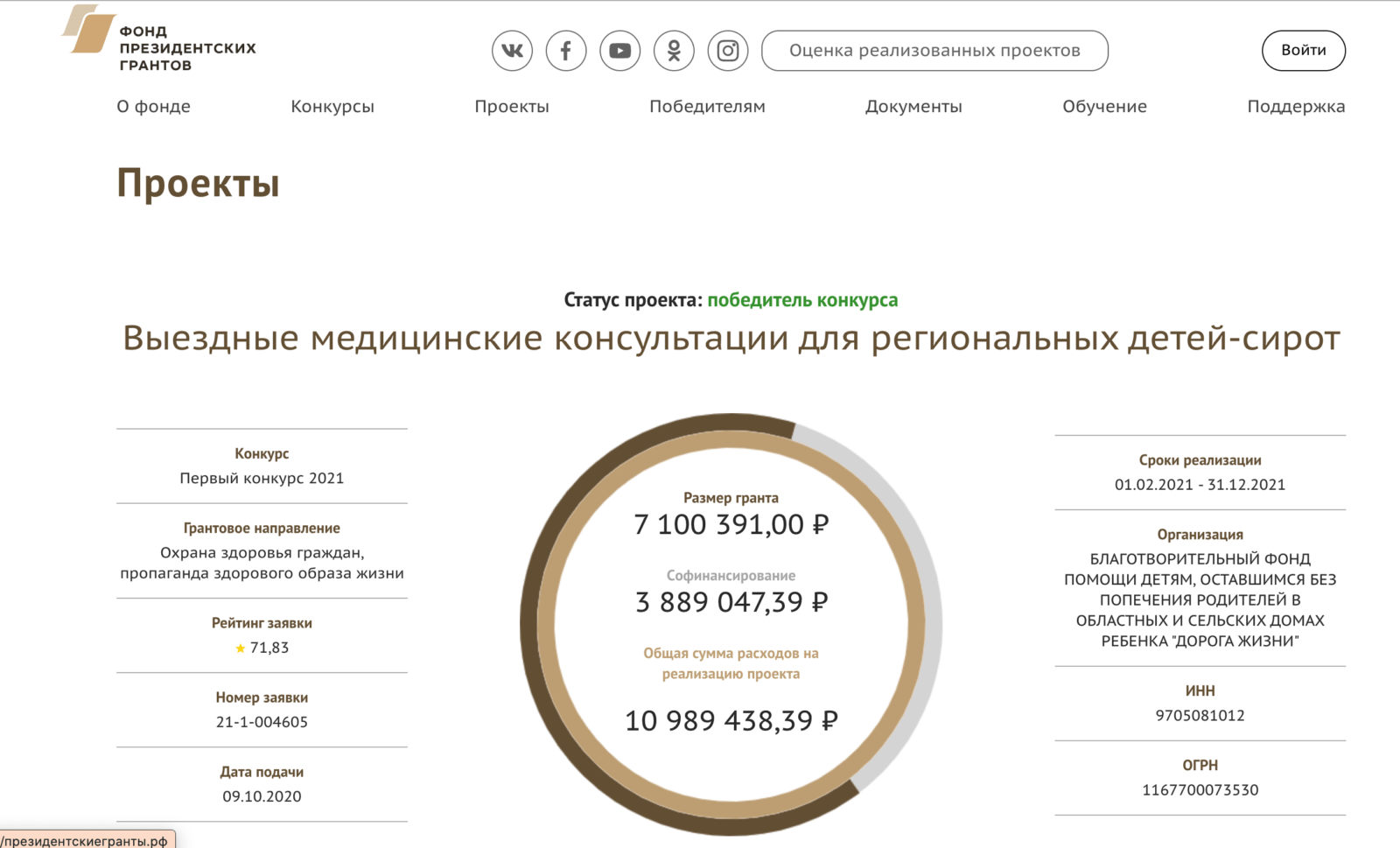
Task: Open the Facebook social icon
Action: pyautogui.click(x=566, y=51)
